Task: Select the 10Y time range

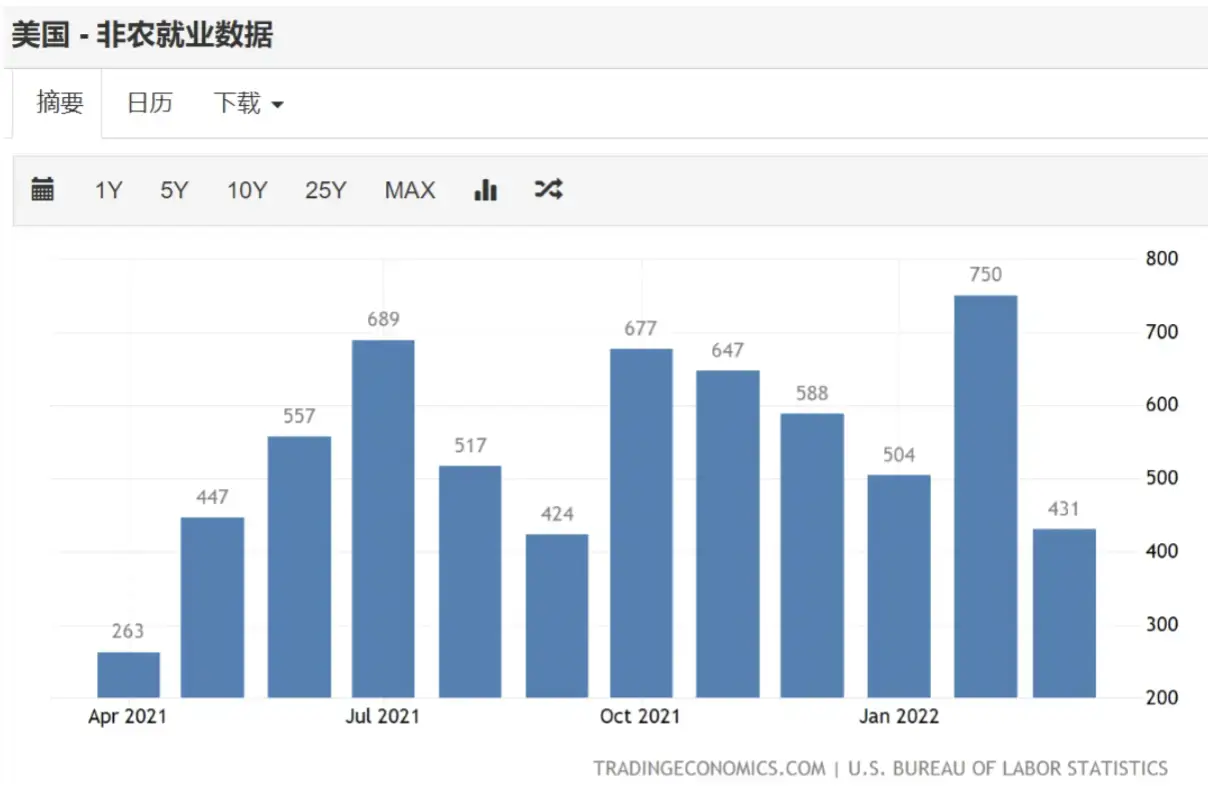Action: click(247, 190)
